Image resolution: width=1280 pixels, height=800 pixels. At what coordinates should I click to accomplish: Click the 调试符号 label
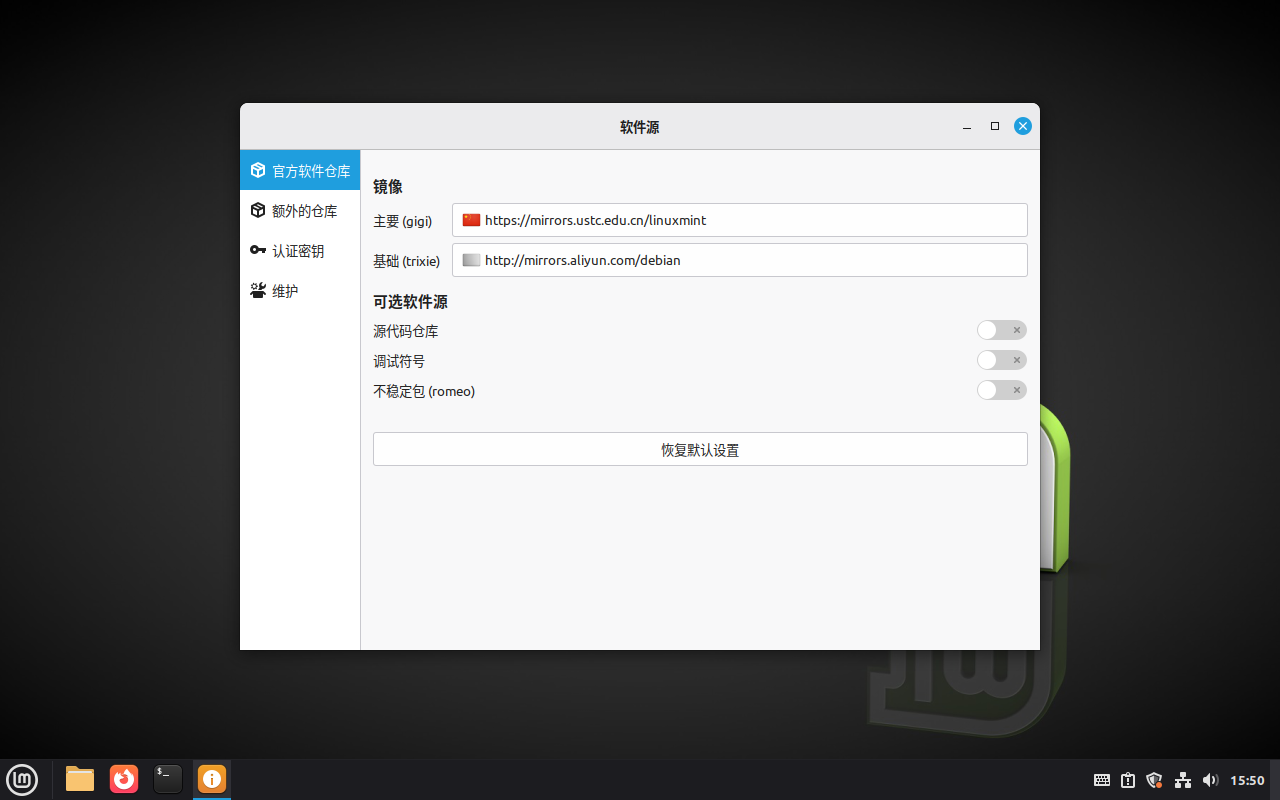click(x=399, y=361)
